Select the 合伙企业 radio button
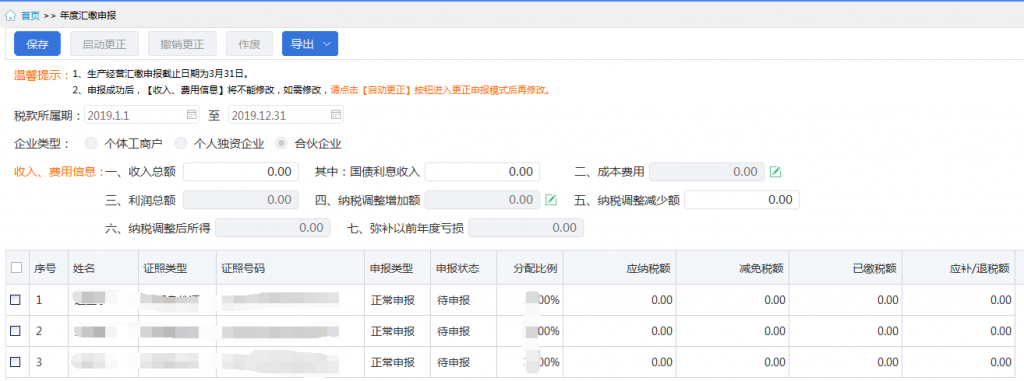This screenshot has height=381, width=1024. point(281,143)
